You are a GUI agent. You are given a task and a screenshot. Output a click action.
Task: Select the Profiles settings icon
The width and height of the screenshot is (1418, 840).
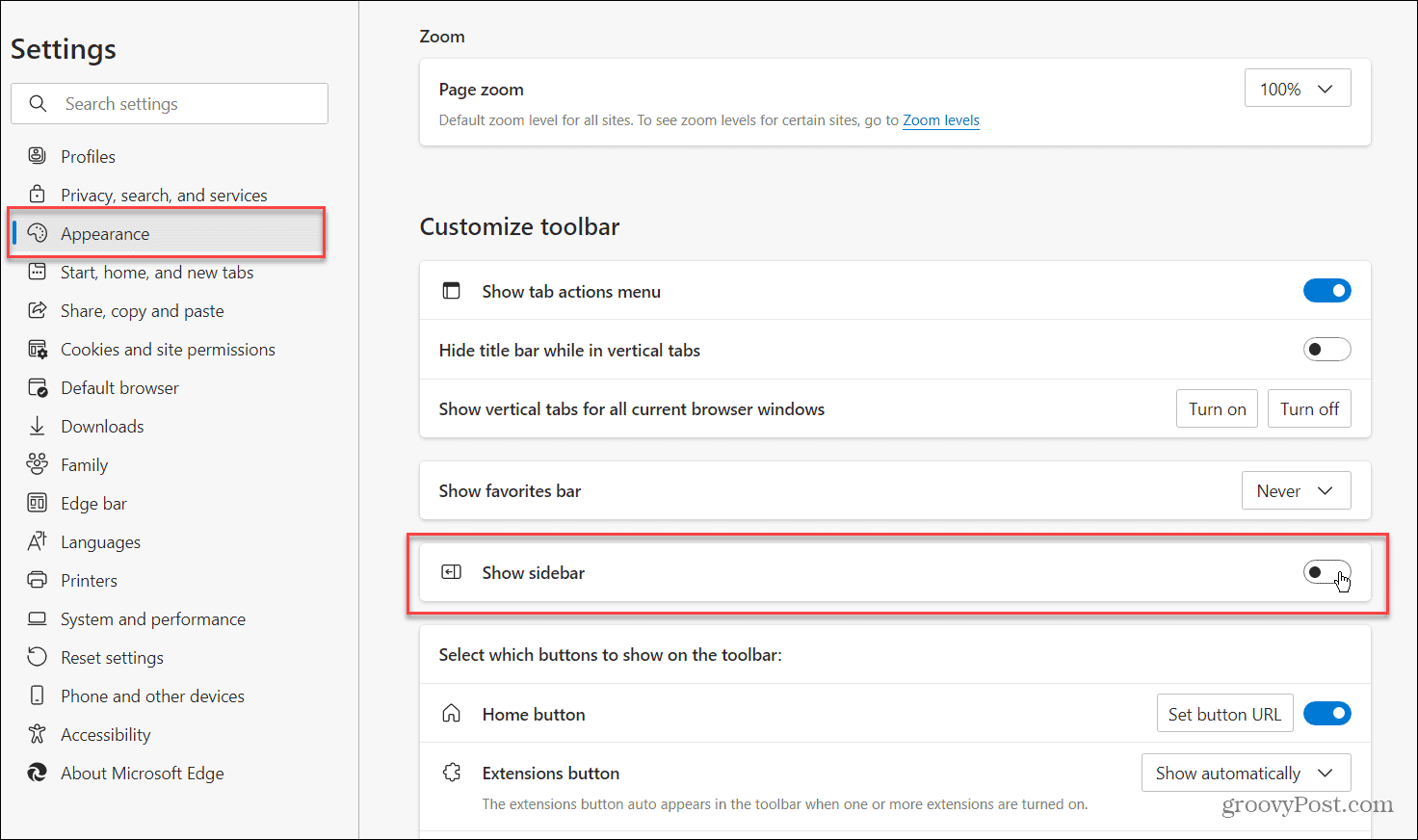pyautogui.click(x=37, y=156)
